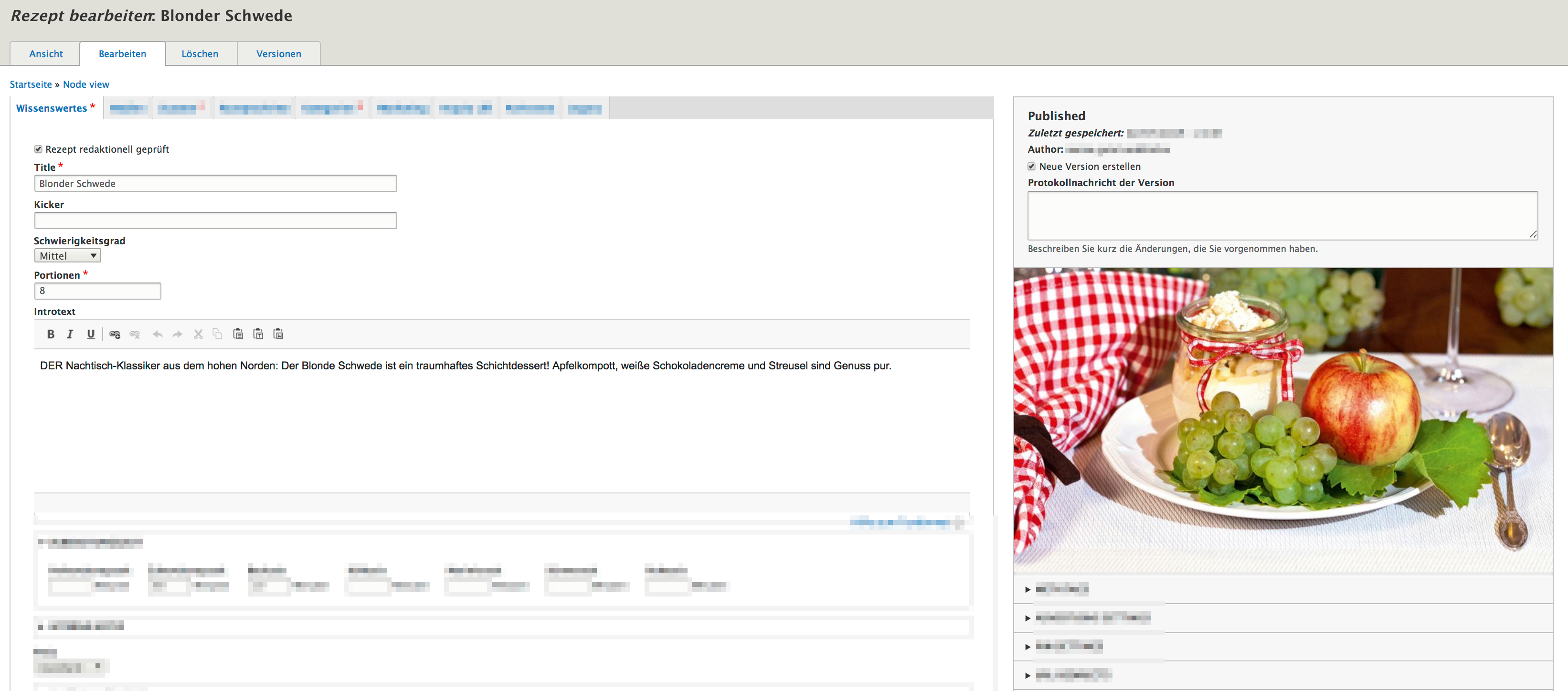Image resolution: width=1568 pixels, height=691 pixels.
Task: Click into the Title field with Blonder Schwede
Action: pyautogui.click(x=215, y=183)
